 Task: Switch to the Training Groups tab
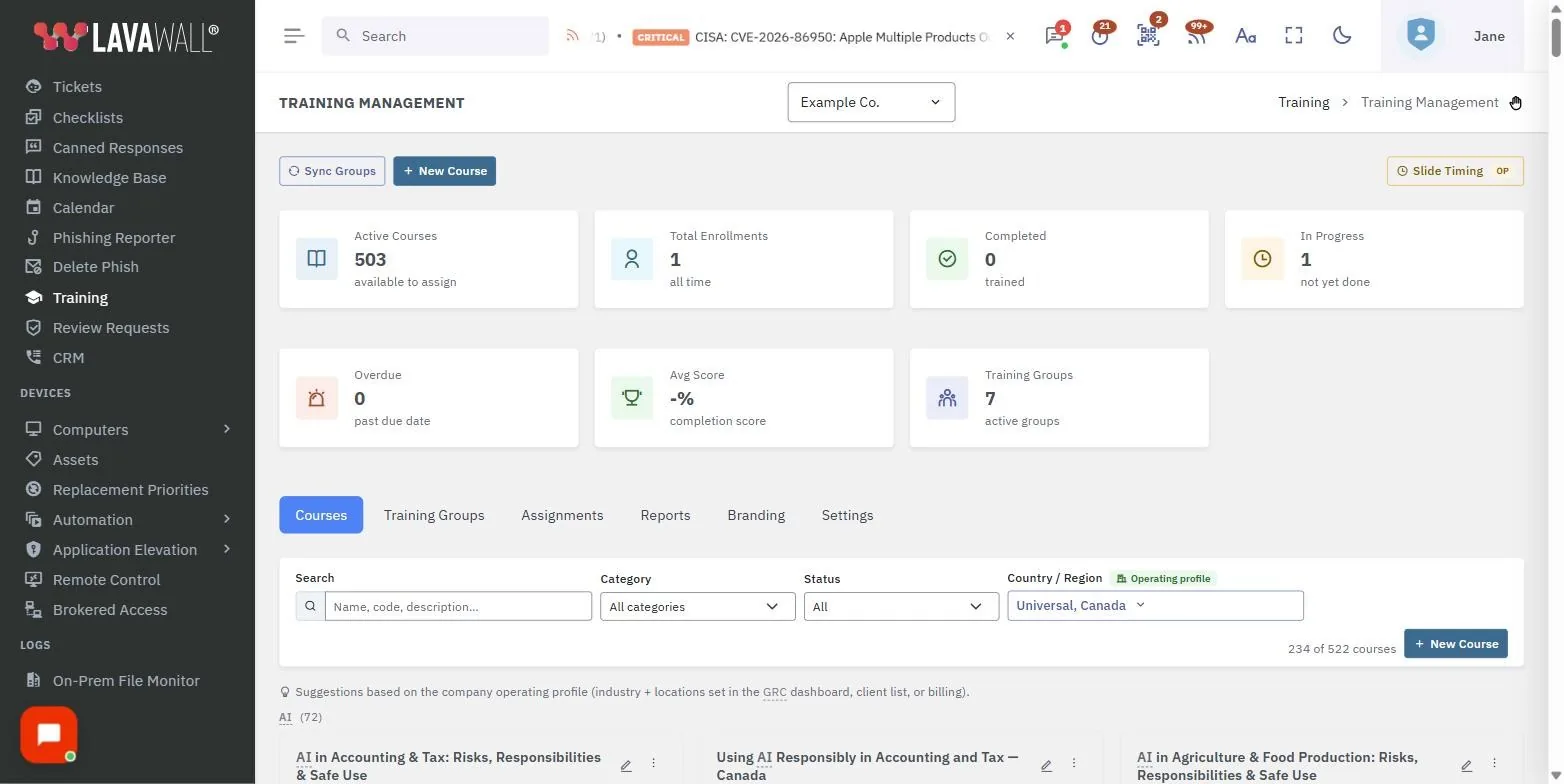click(434, 515)
